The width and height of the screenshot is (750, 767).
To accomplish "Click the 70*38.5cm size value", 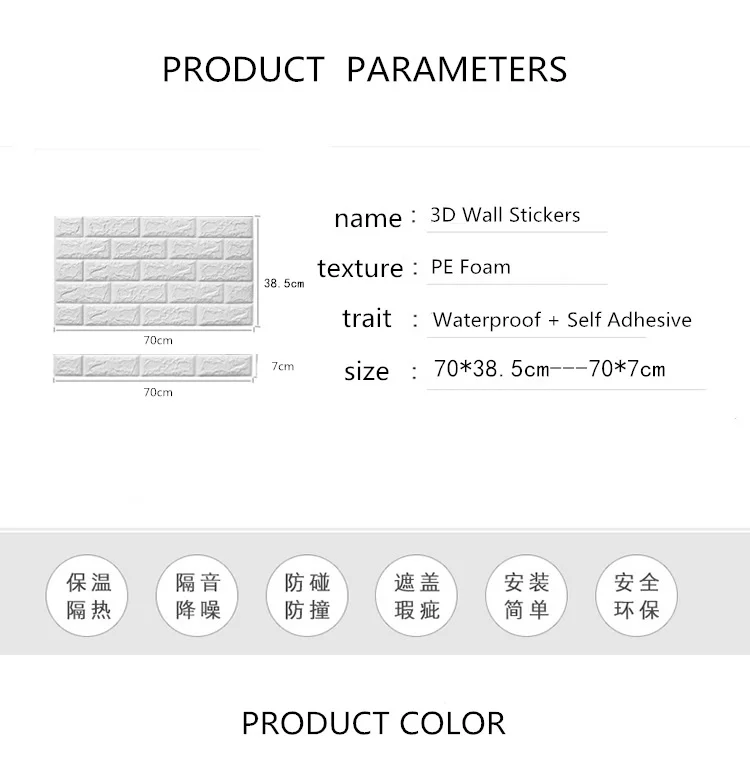I will point(492,369).
